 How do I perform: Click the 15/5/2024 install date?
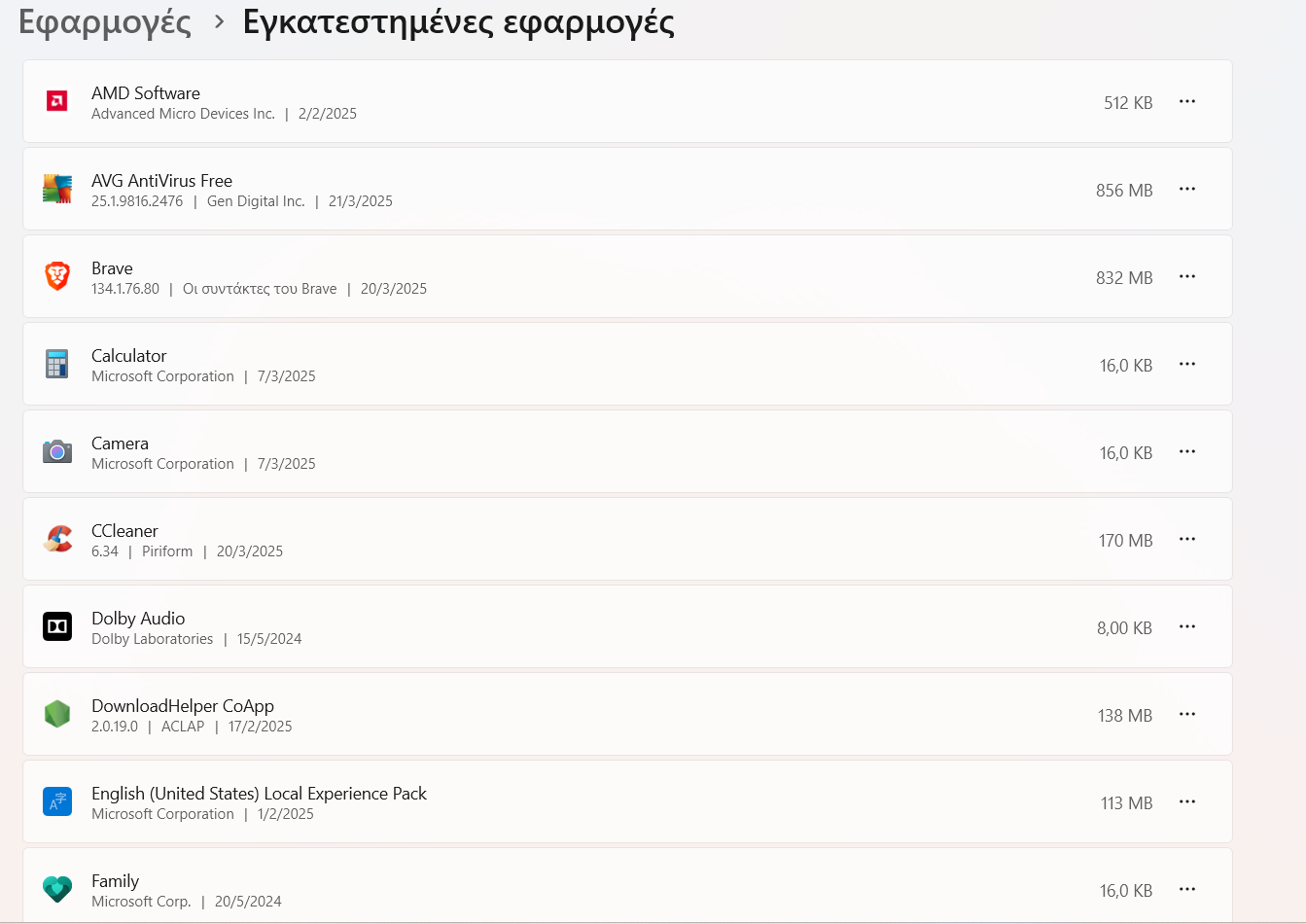(x=269, y=639)
